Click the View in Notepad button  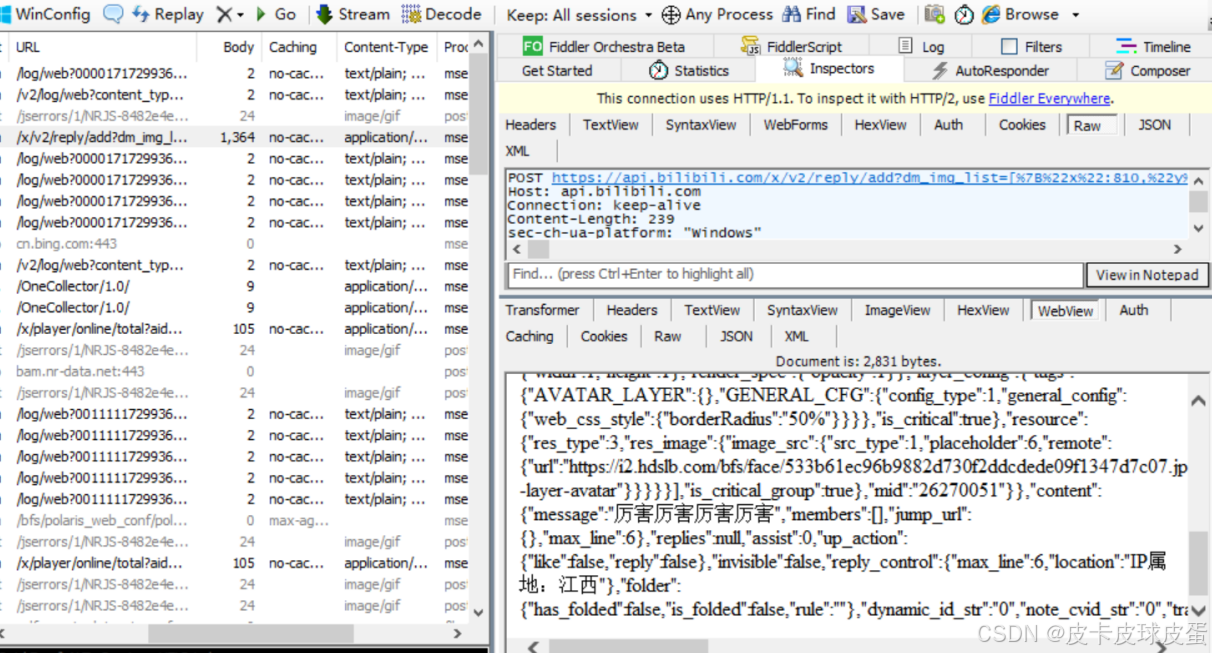click(1146, 275)
